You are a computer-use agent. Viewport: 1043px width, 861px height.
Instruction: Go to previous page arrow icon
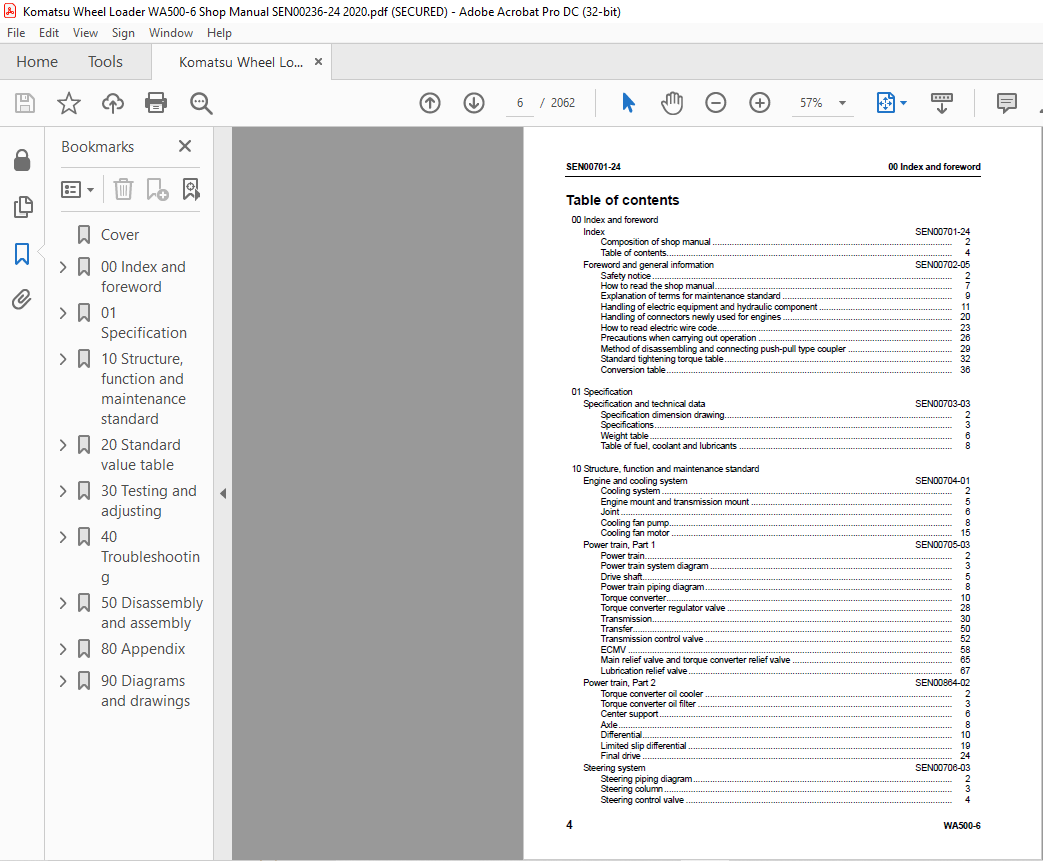click(430, 103)
